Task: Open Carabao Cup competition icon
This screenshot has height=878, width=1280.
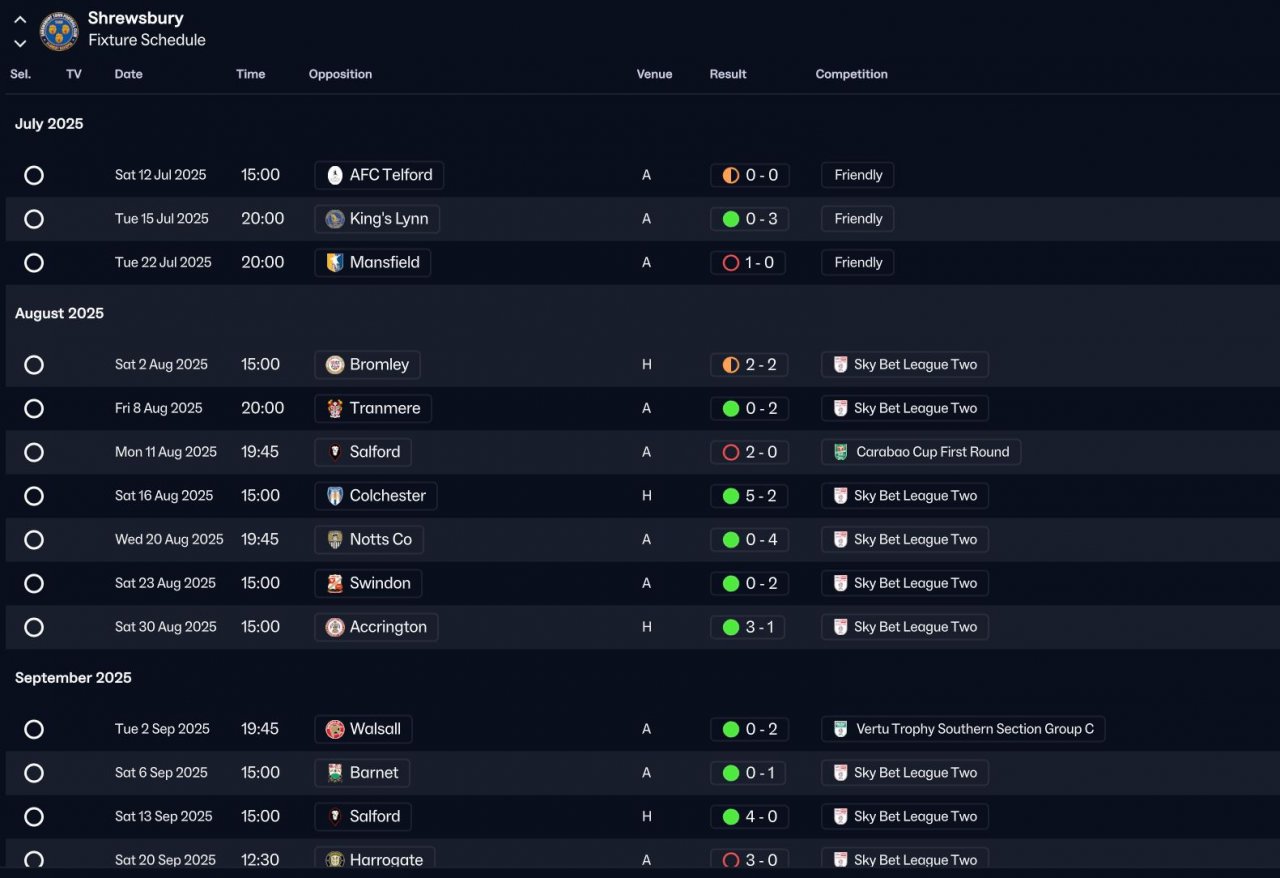Action: click(x=841, y=452)
